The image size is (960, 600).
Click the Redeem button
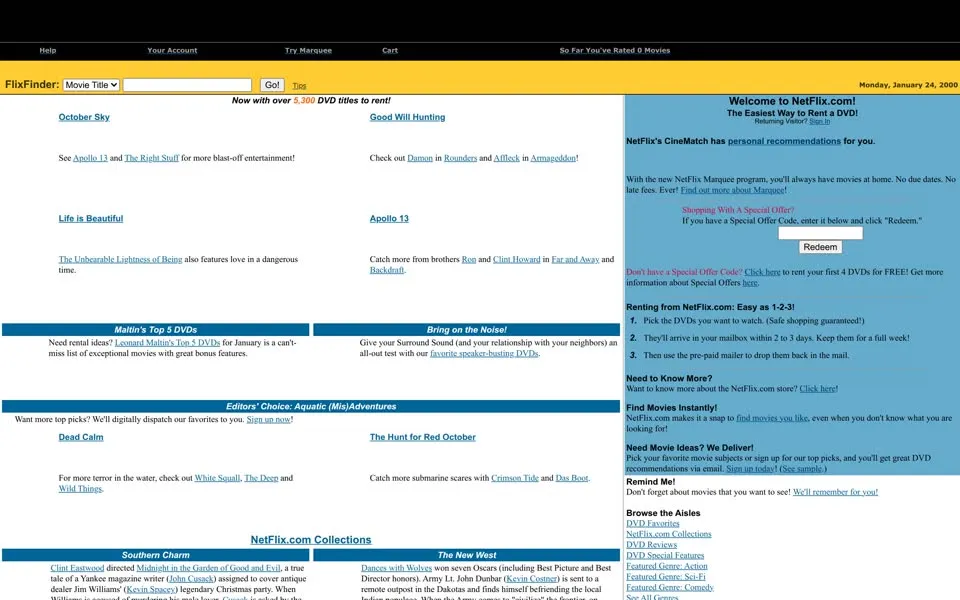tap(820, 247)
